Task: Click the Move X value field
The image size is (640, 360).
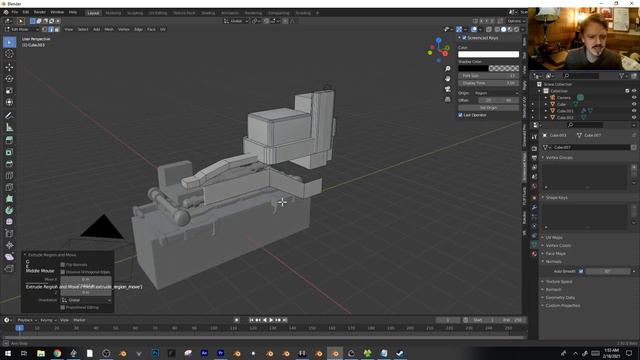Action: pyautogui.click(x=86, y=280)
